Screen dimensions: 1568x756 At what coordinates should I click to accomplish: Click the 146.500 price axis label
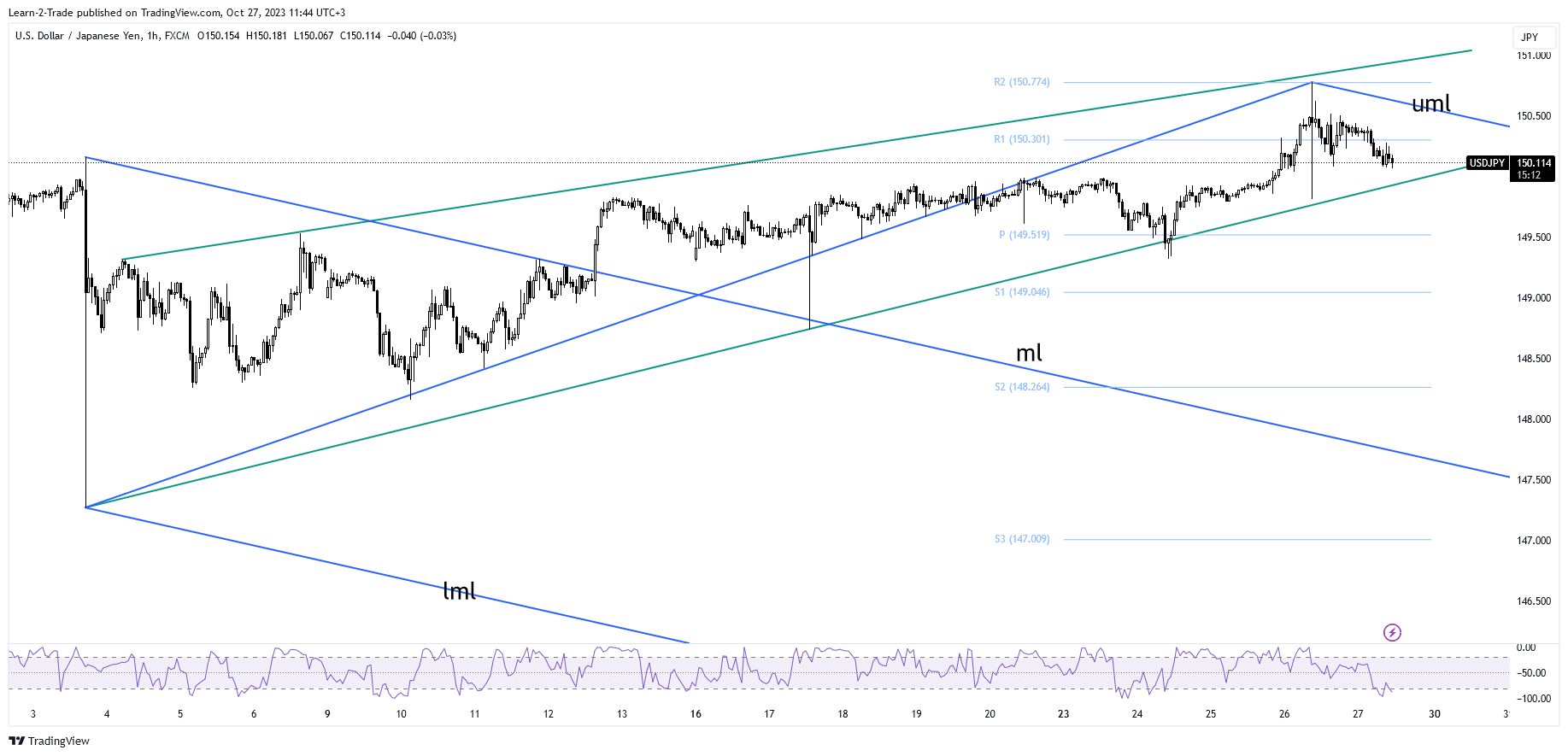(x=1534, y=601)
